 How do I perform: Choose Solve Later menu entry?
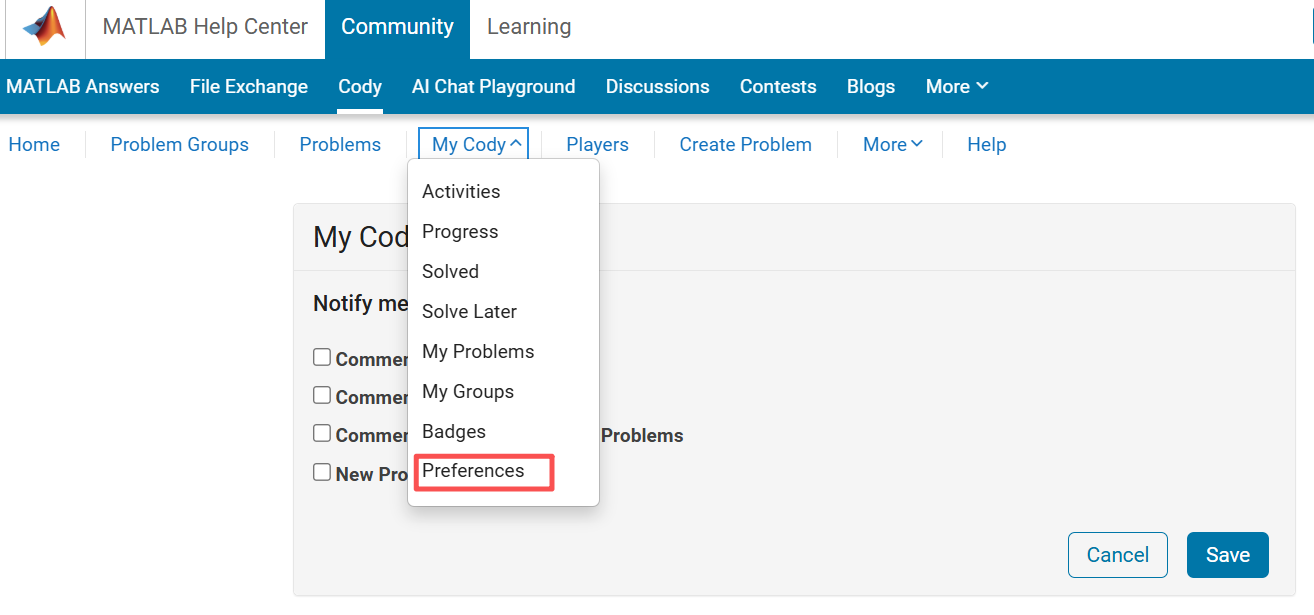pyautogui.click(x=469, y=312)
